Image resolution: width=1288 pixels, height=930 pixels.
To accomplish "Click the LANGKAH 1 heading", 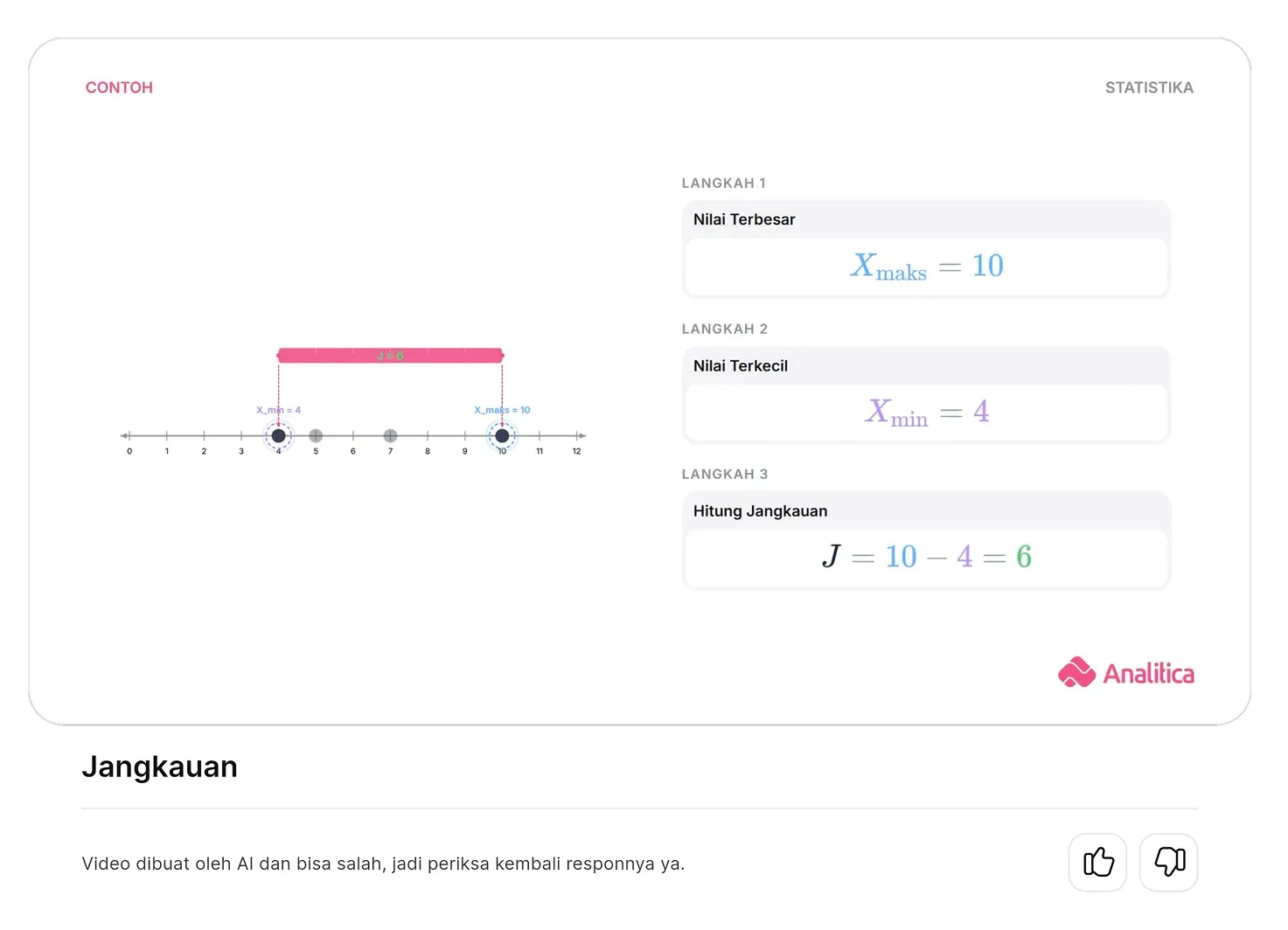I will [x=724, y=183].
